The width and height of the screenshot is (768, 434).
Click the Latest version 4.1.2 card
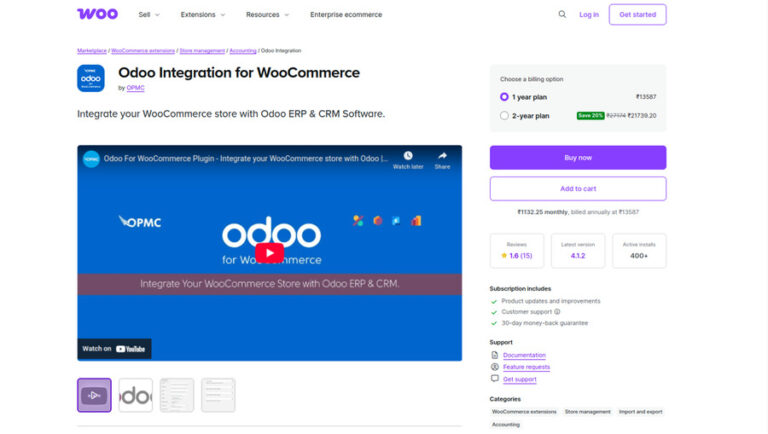click(578, 251)
